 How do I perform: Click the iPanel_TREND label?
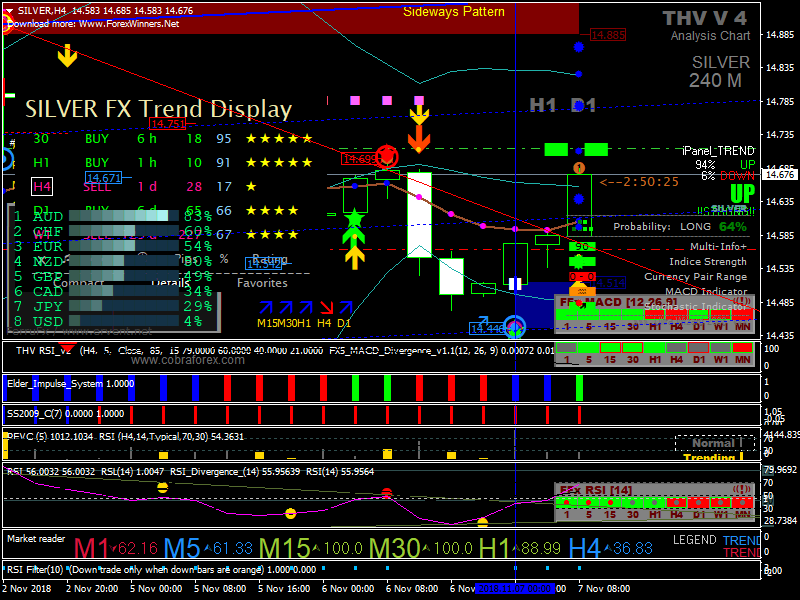pos(718,151)
